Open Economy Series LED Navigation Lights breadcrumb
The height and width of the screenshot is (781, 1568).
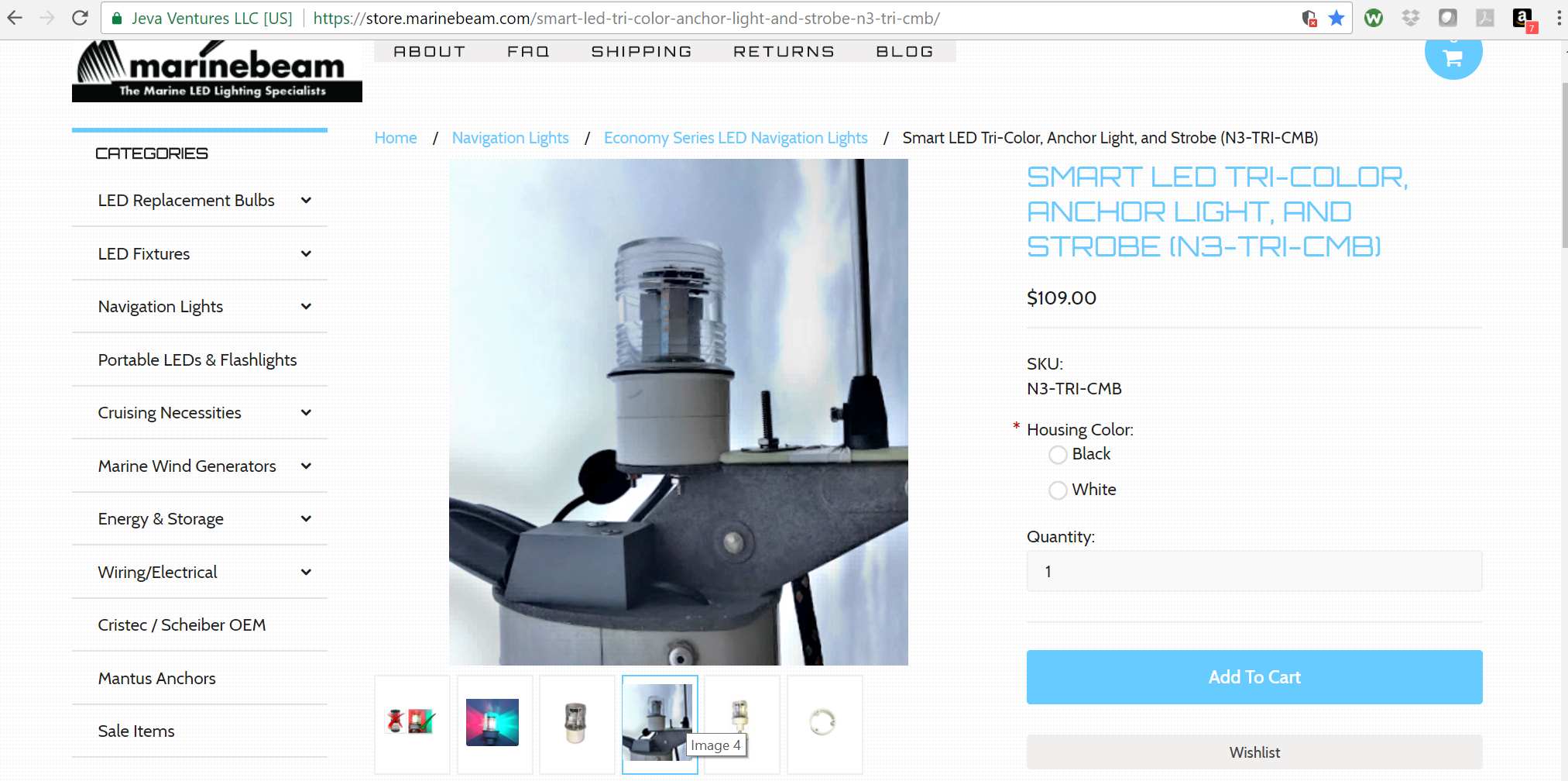tap(736, 138)
